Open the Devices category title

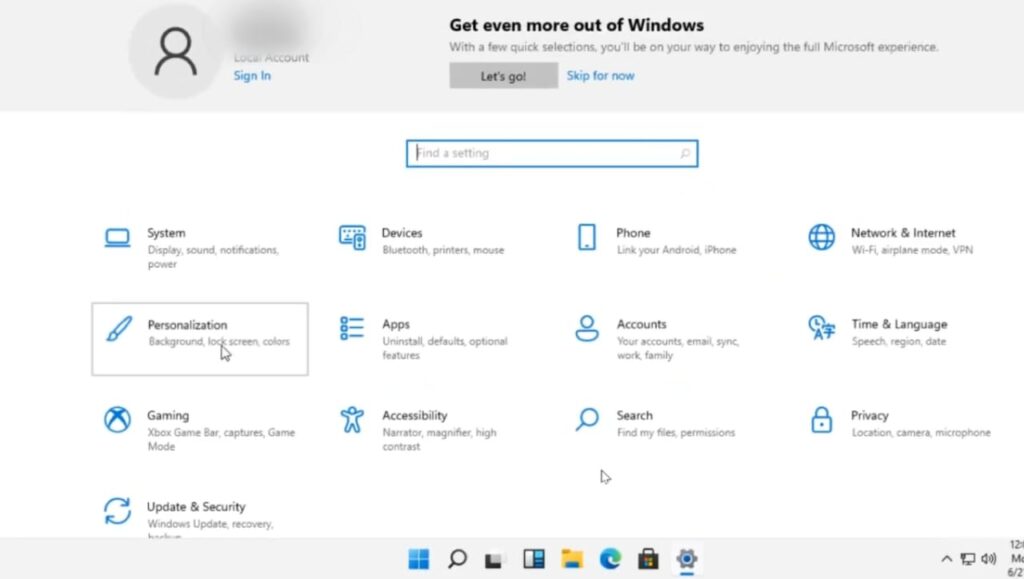click(x=402, y=233)
